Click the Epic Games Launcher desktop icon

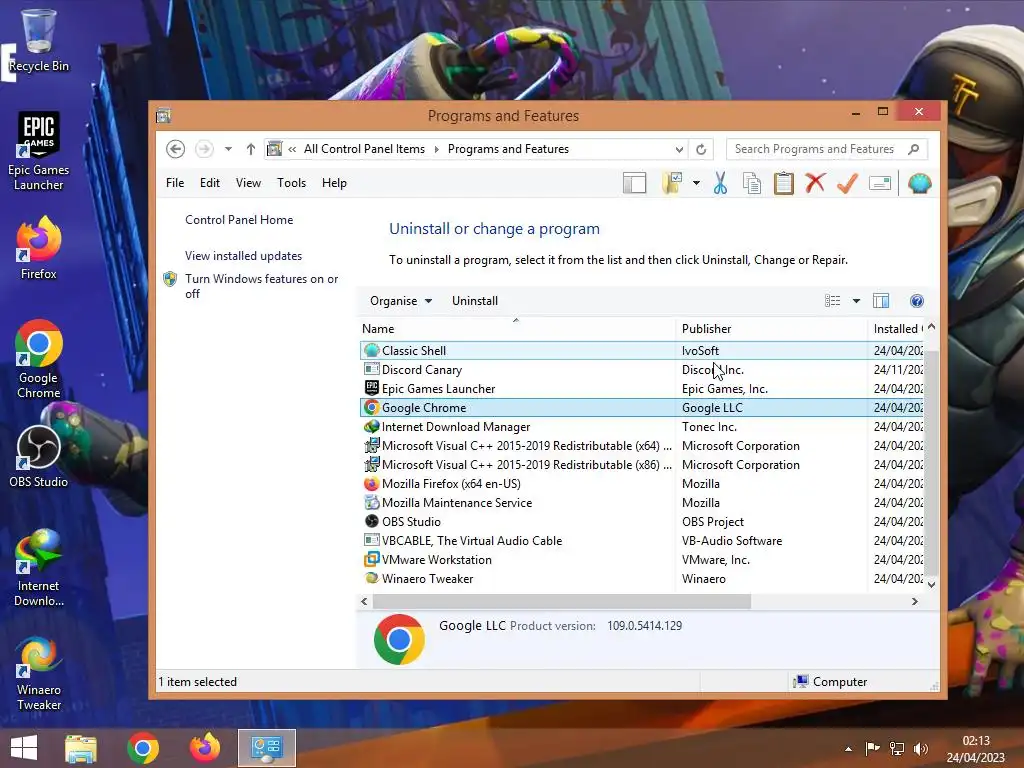tap(39, 150)
